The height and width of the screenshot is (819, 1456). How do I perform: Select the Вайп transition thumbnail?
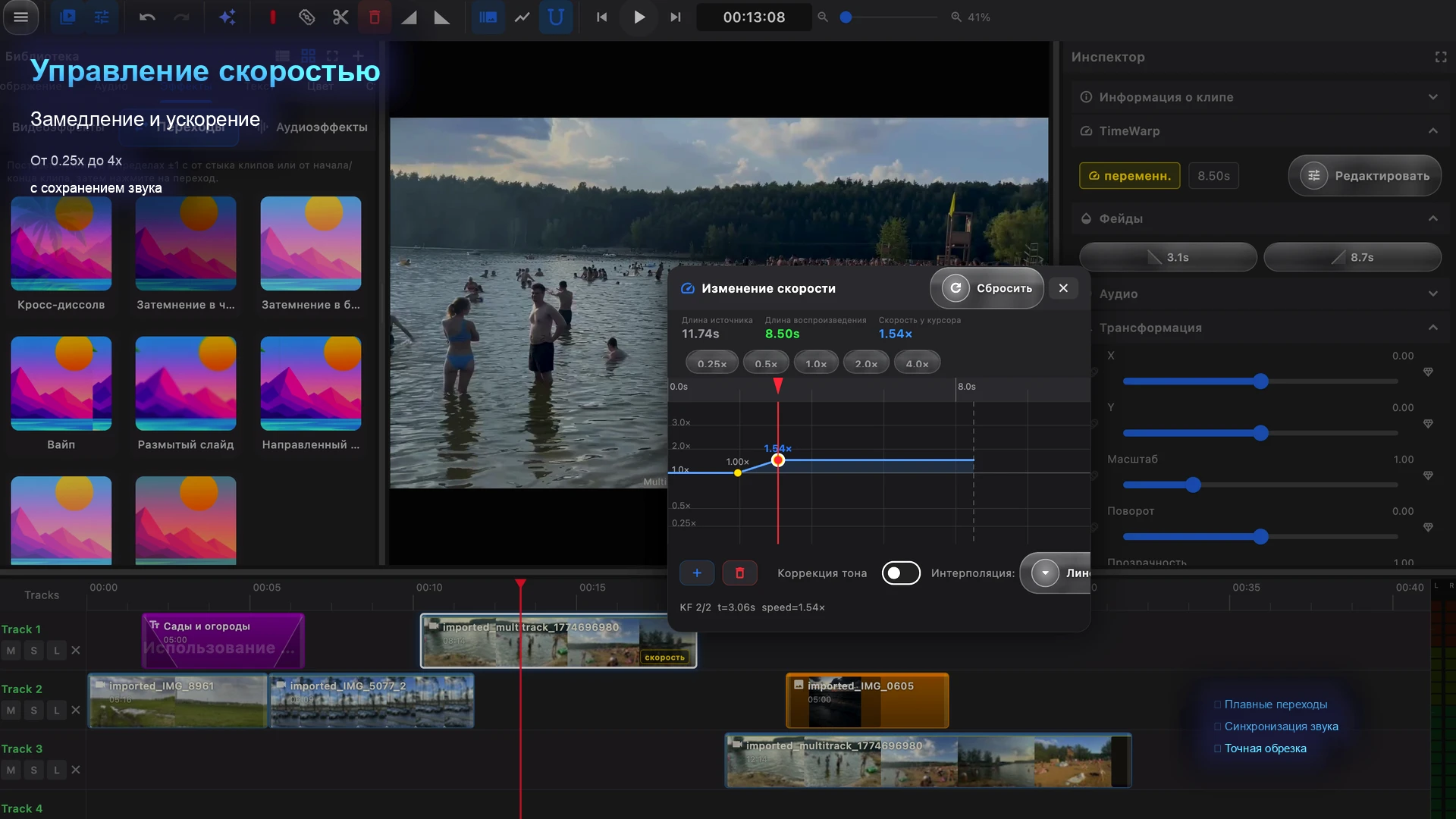point(61,384)
